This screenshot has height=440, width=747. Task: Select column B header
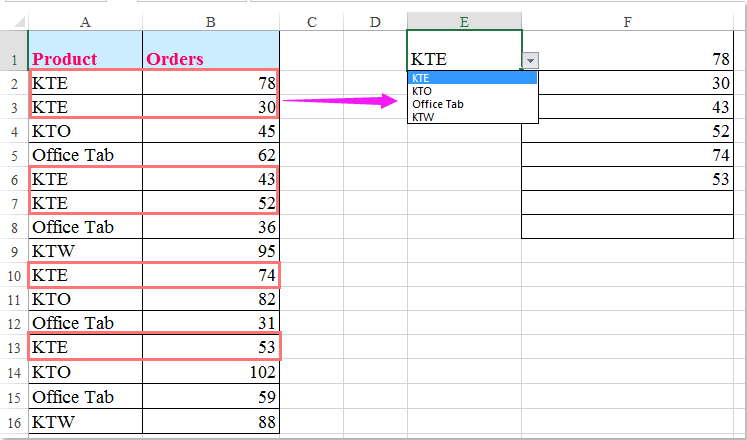click(x=211, y=22)
